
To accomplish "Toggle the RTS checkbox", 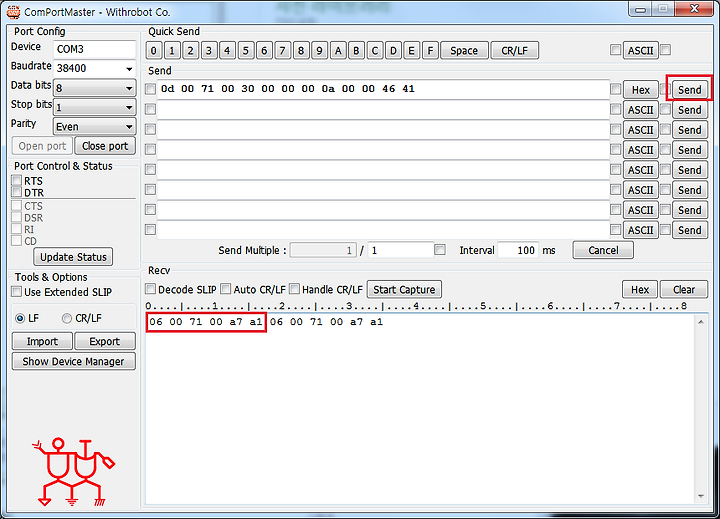I will [17, 180].
